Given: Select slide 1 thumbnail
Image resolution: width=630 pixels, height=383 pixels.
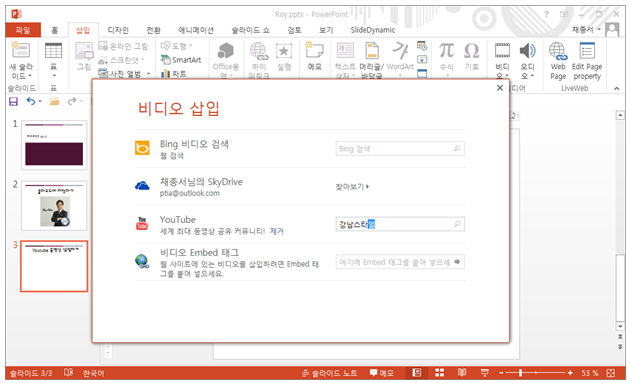Looking at the screenshot, I should 54,145.
